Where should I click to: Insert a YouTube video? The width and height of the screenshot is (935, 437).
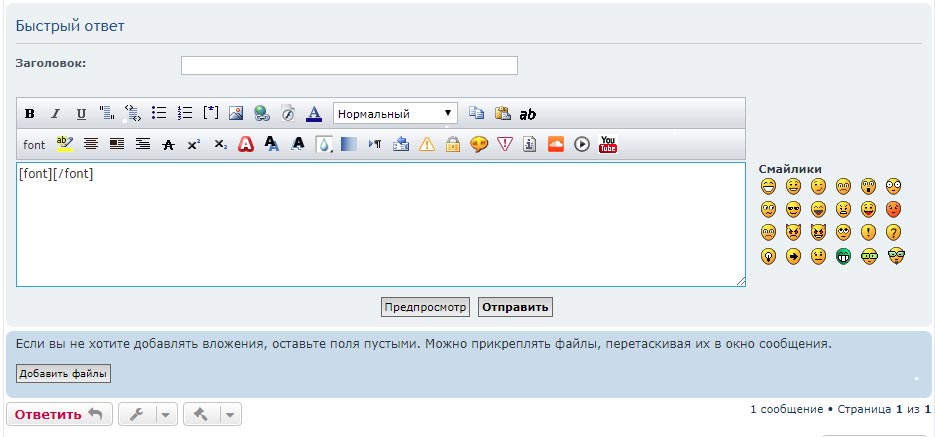[608, 144]
